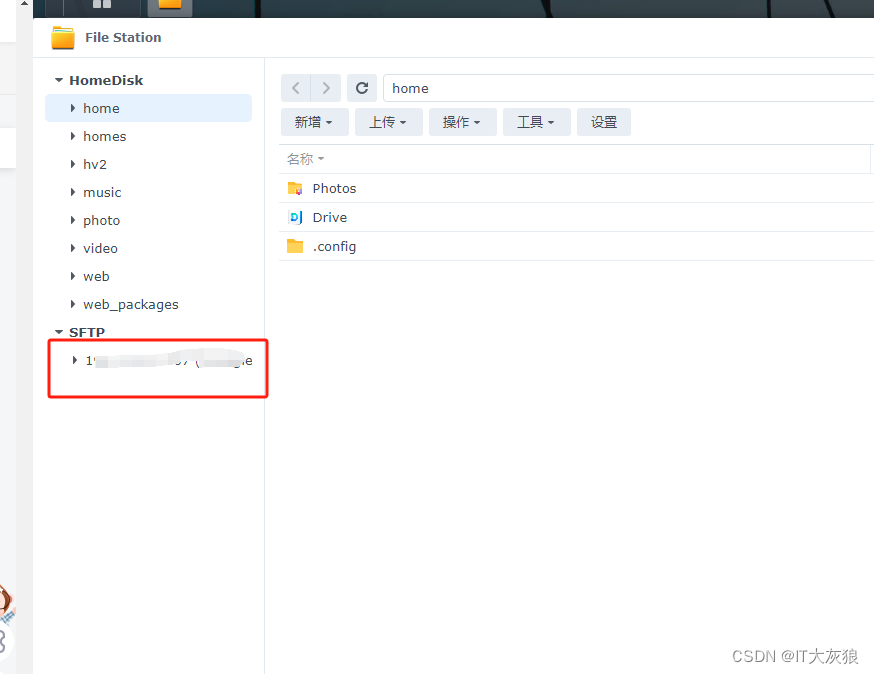Click the orange folder taskbar icon

coord(170,6)
